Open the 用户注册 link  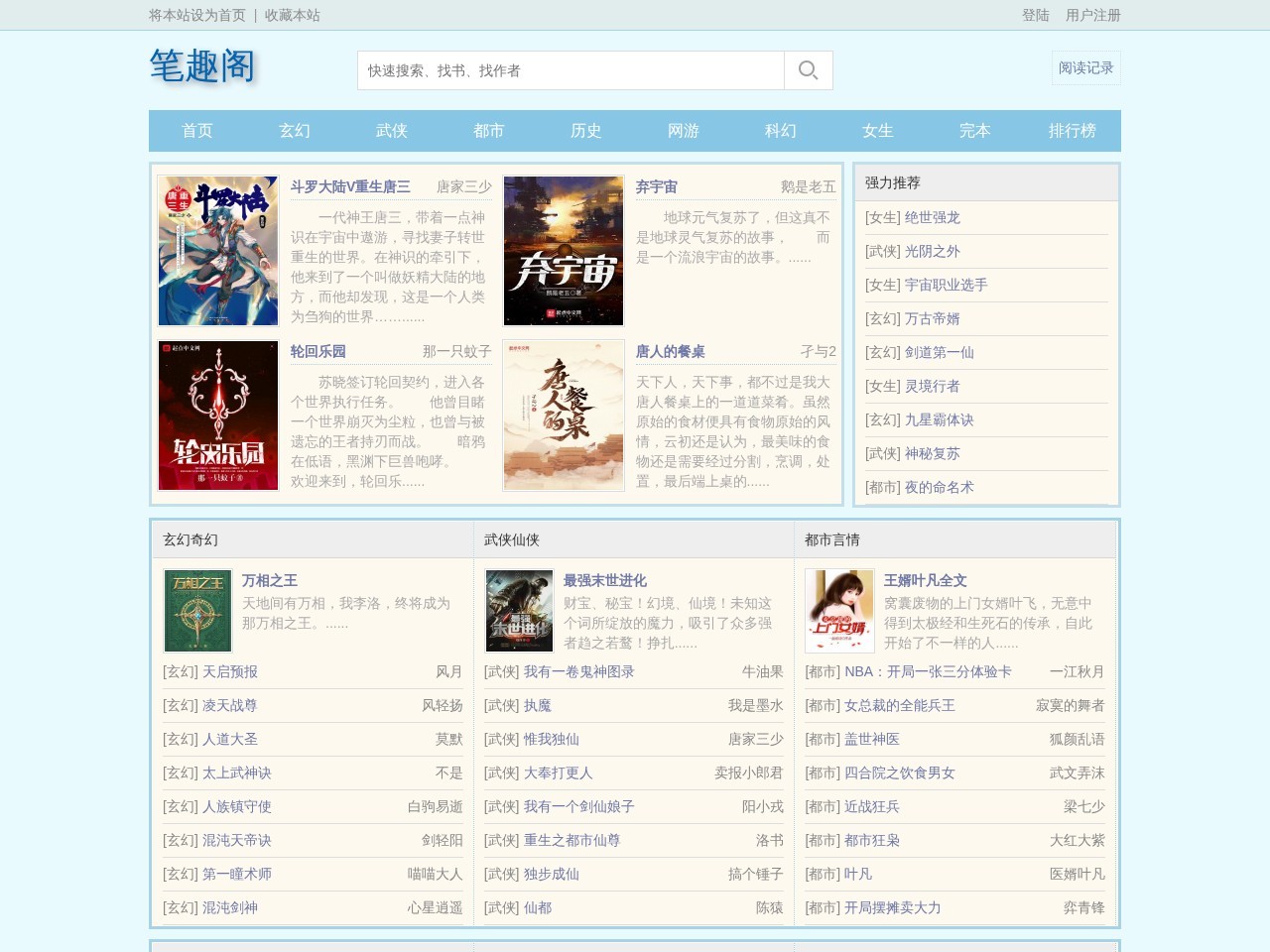click(x=1092, y=15)
